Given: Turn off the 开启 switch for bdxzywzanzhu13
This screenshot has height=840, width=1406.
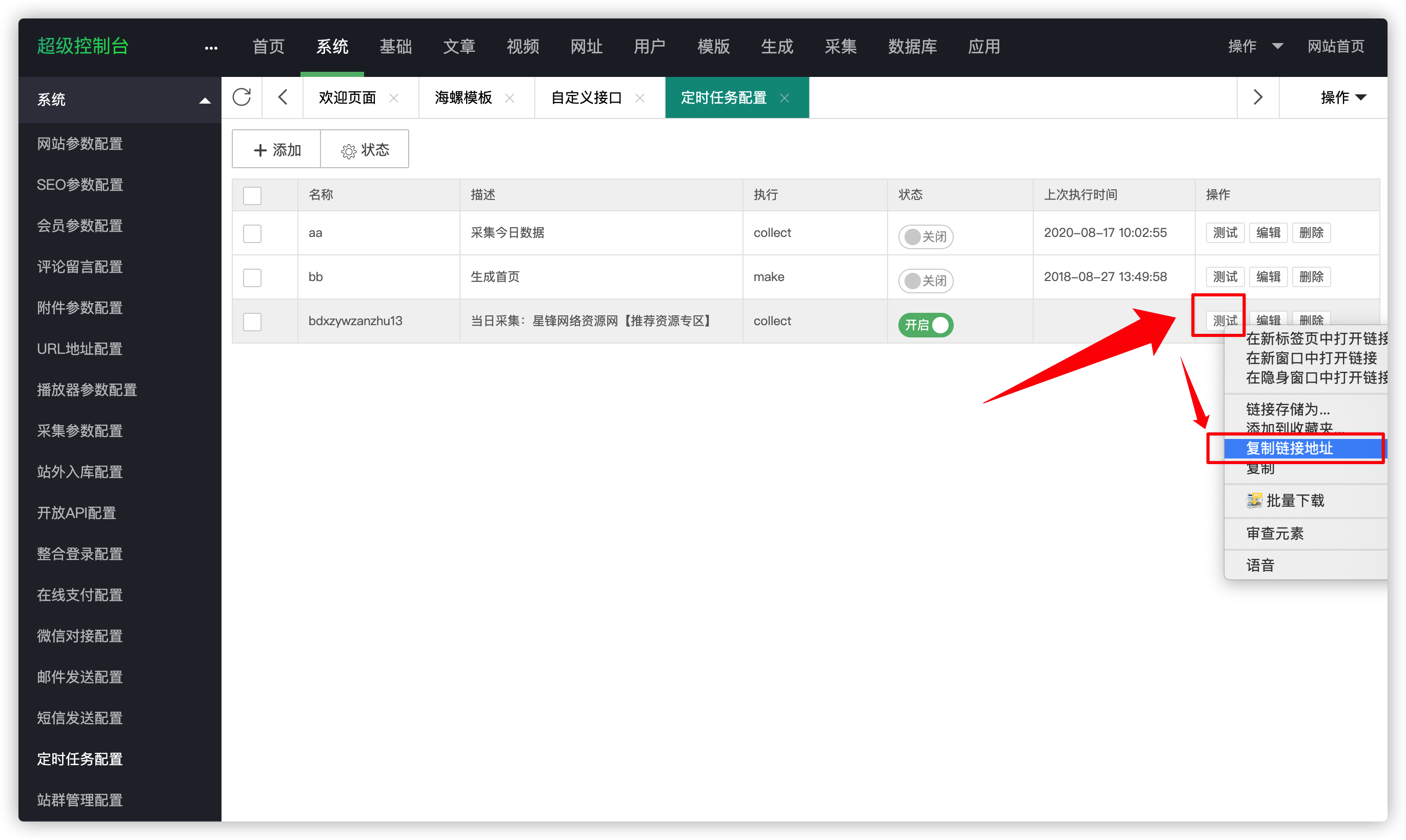Looking at the screenshot, I should click(x=926, y=325).
